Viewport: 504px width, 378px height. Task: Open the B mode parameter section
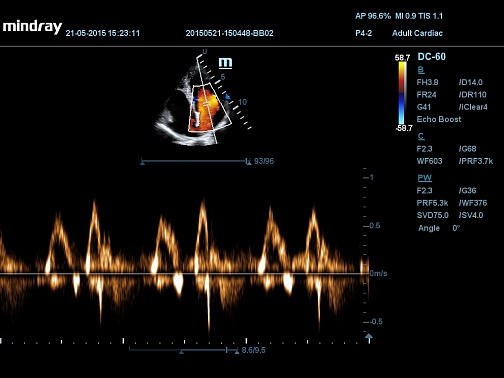tap(421, 70)
